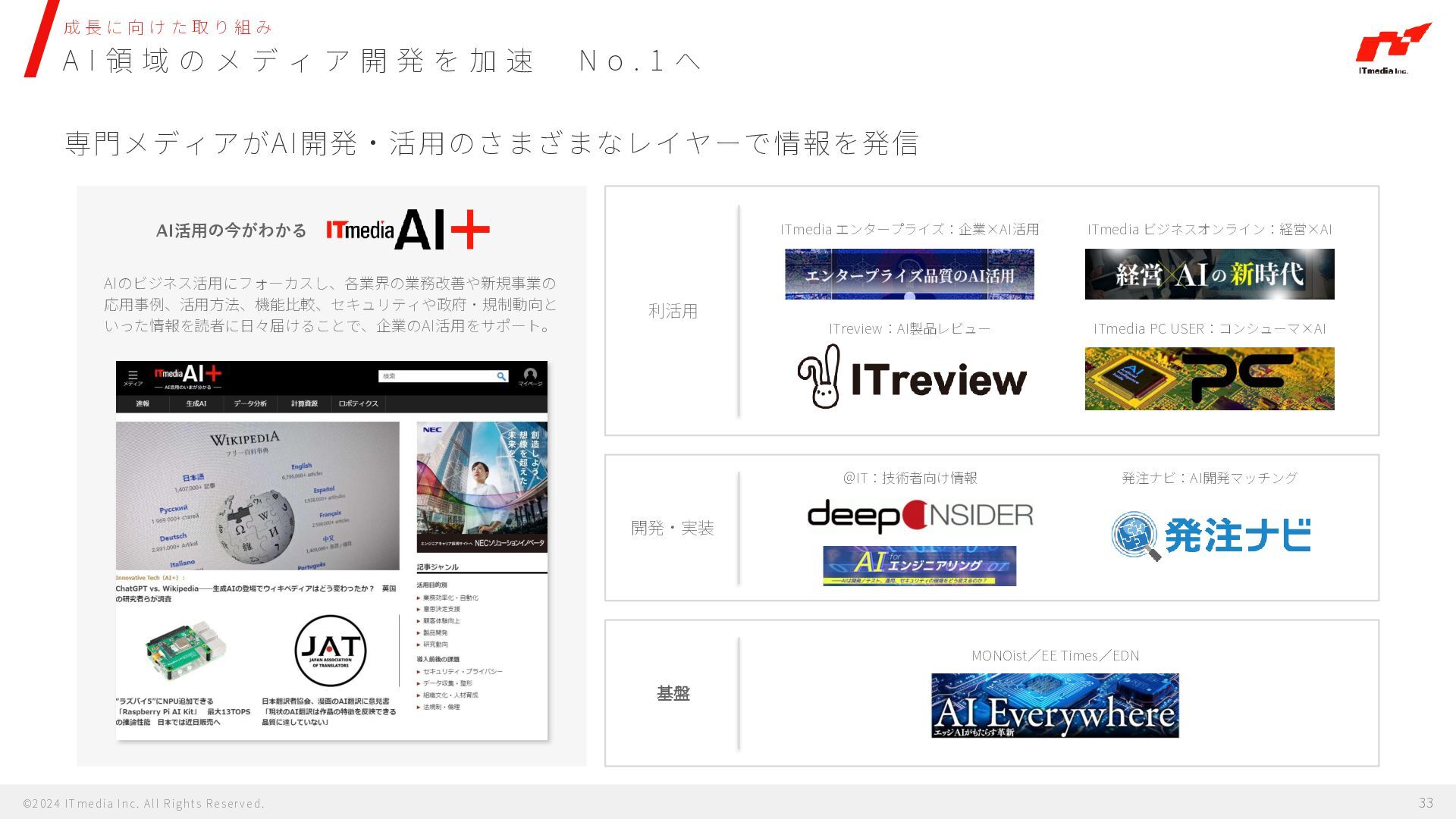Open the hamburger メディア menu icon
Viewport: 1456px width, 819px height.
(x=133, y=377)
